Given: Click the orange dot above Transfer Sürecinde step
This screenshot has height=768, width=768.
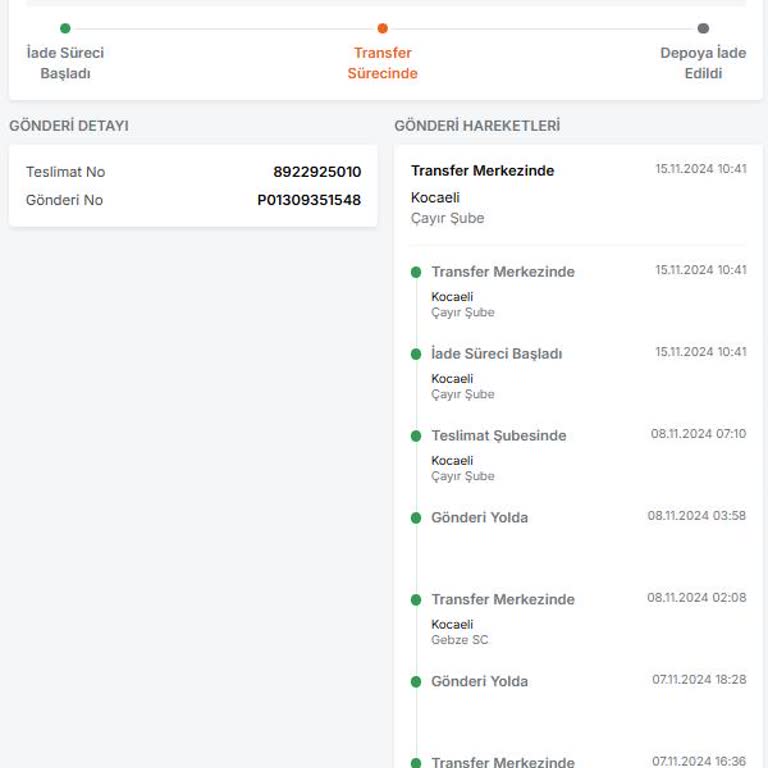Looking at the screenshot, I should pyautogui.click(x=382, y=28).
